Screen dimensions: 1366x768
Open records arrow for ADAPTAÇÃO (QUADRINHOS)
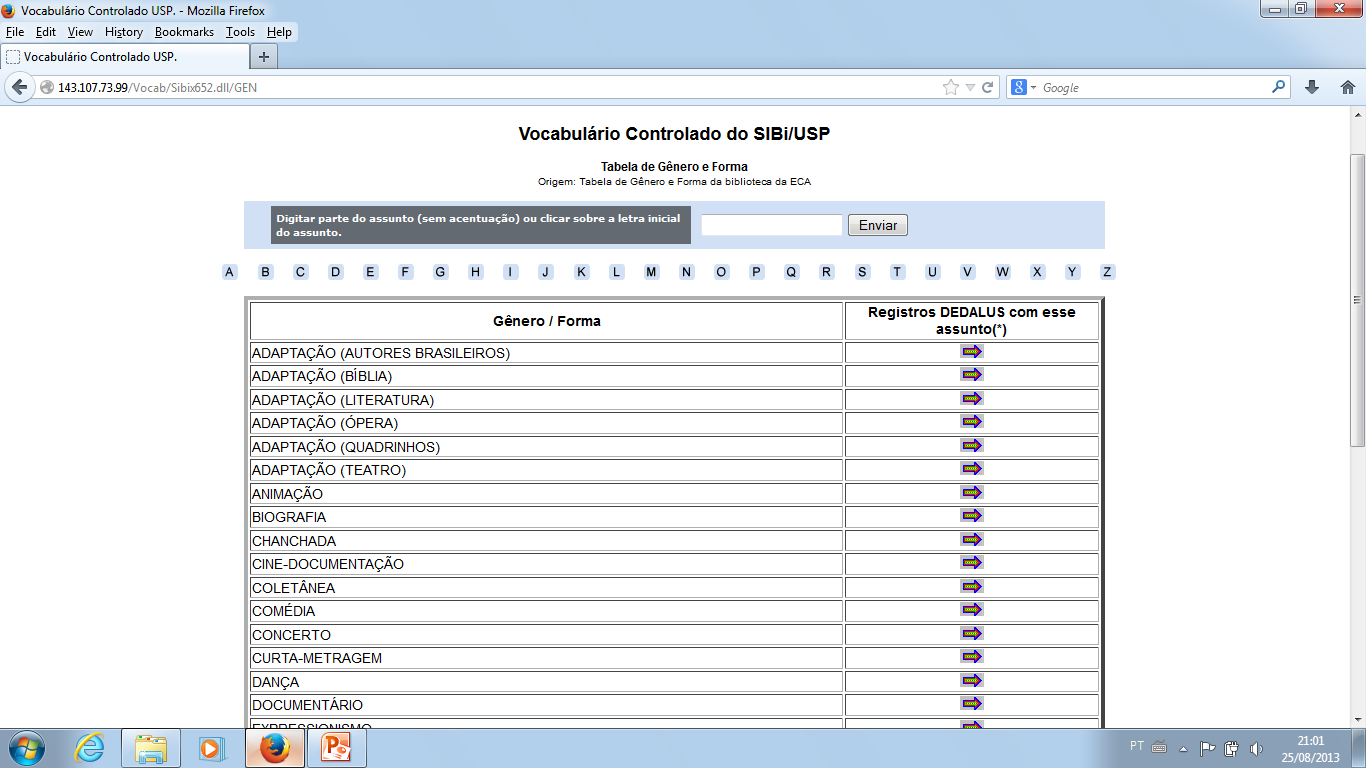[x=972, y=445]
